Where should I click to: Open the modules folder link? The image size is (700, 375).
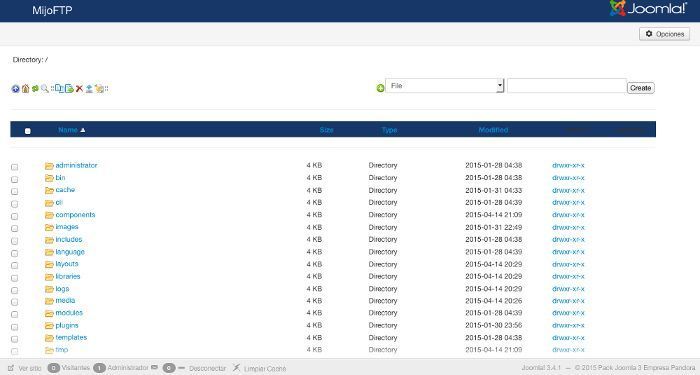pyautogui.click(x=69, y=313)
